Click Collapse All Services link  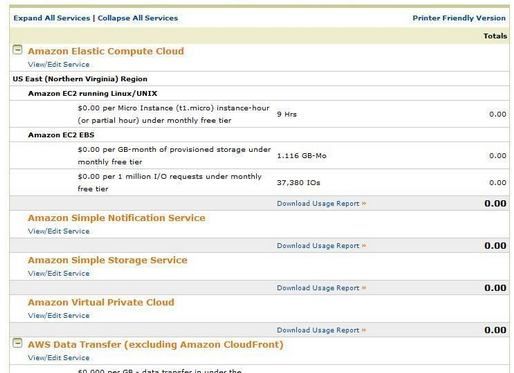point(138,18)
